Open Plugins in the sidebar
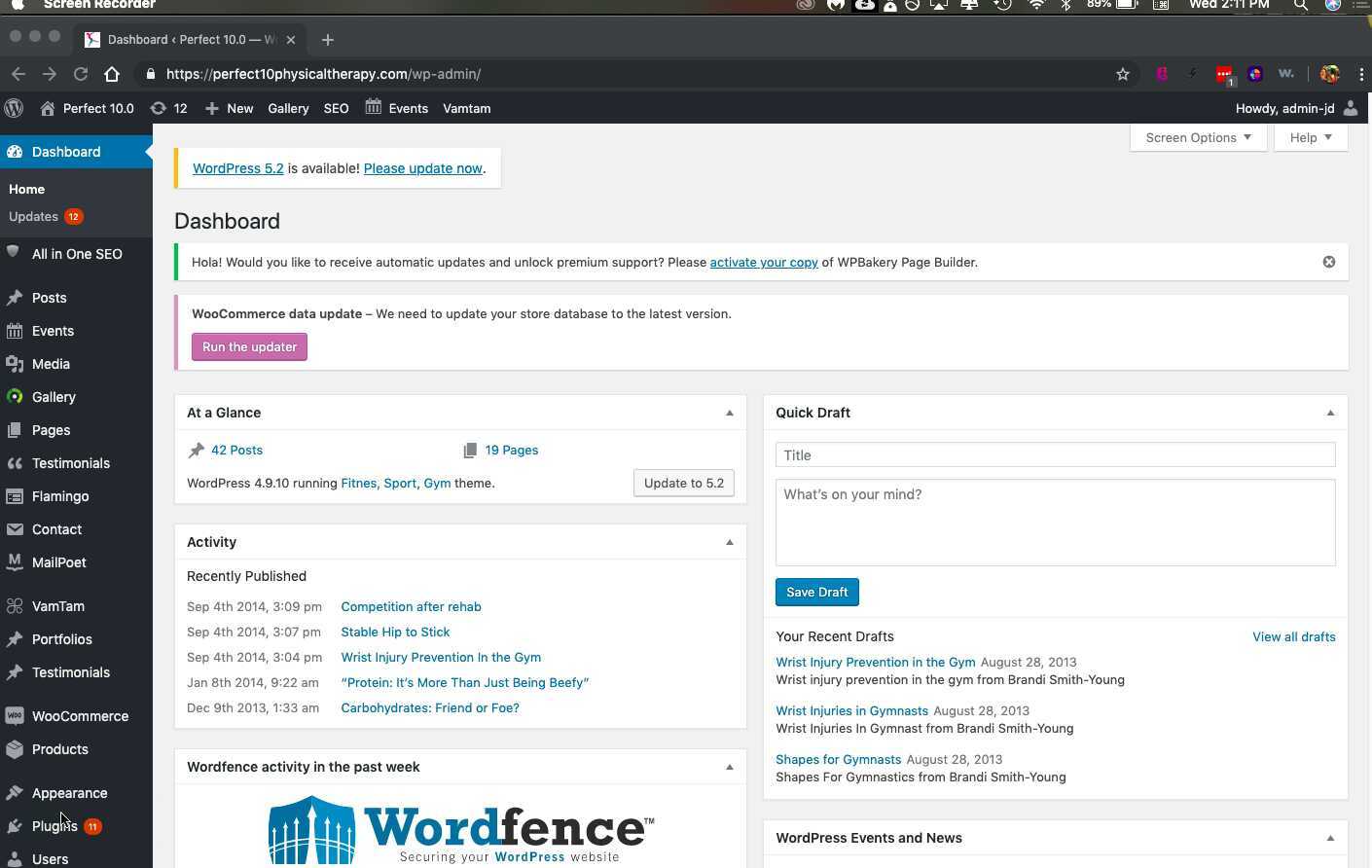The image size is (1372, 868). tap(54, 826)
